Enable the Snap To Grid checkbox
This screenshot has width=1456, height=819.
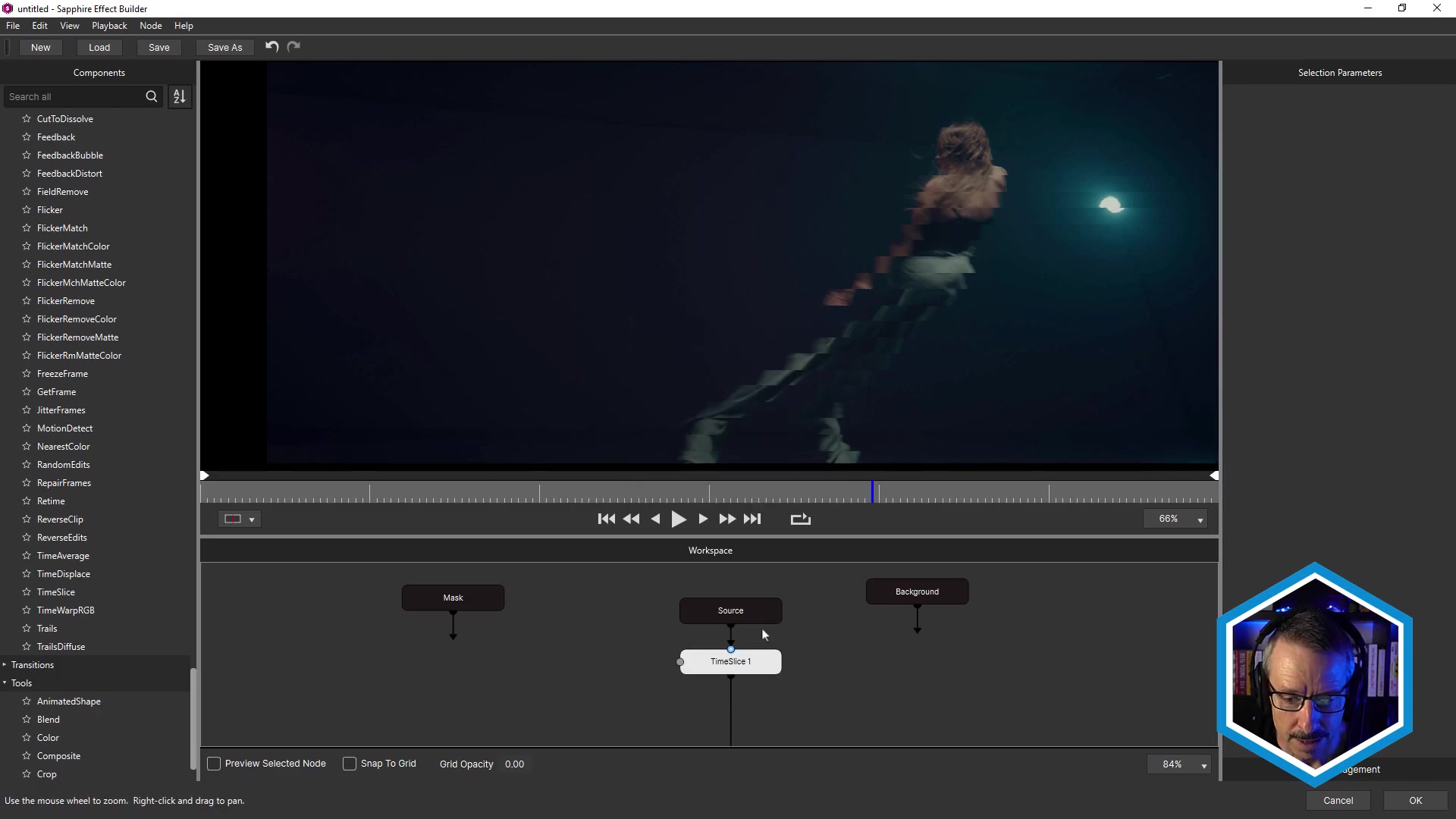tap(349, 764)
